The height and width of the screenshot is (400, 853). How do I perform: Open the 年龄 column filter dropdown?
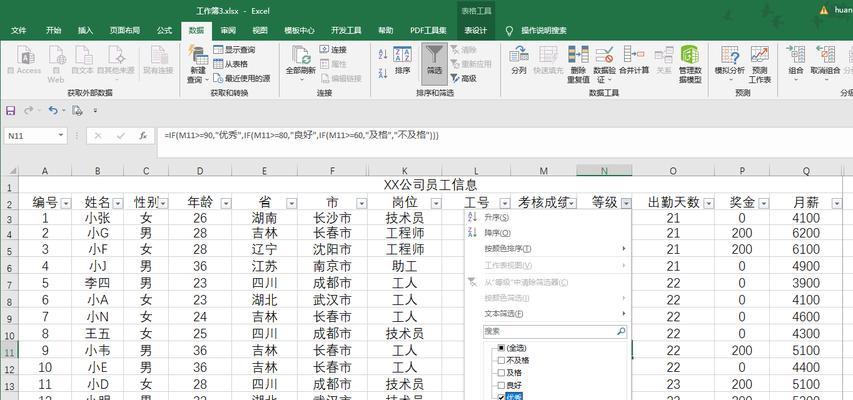click(226, 204)
